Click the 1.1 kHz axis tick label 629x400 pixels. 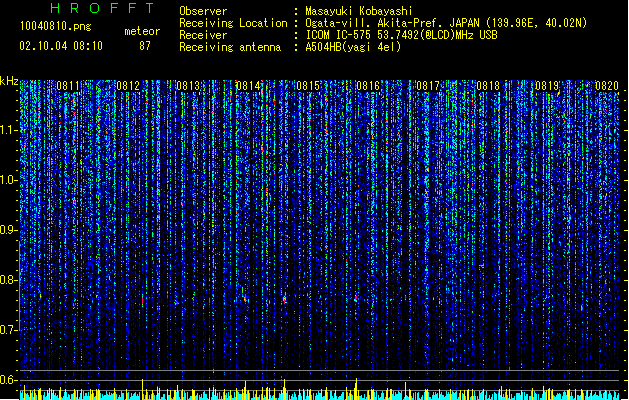point(8,130)
